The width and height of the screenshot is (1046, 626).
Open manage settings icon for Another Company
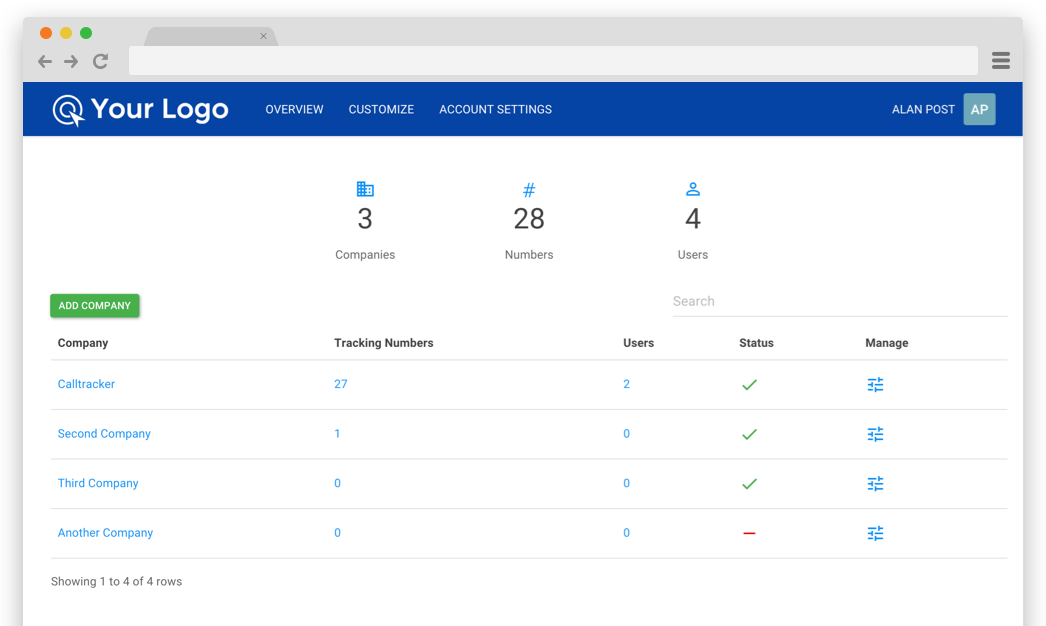point(875,533)
